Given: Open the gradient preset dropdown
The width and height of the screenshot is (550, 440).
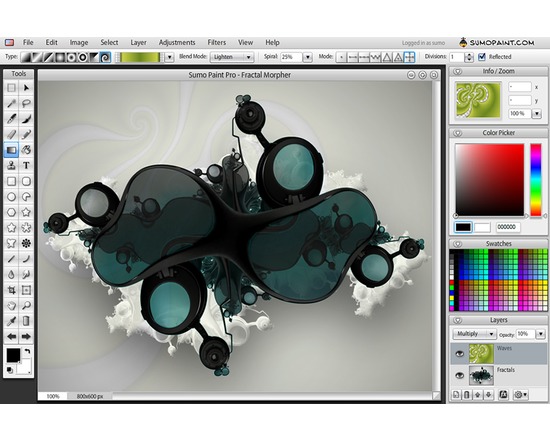Looking at the screenshot, I should click(x=169, y=57).
